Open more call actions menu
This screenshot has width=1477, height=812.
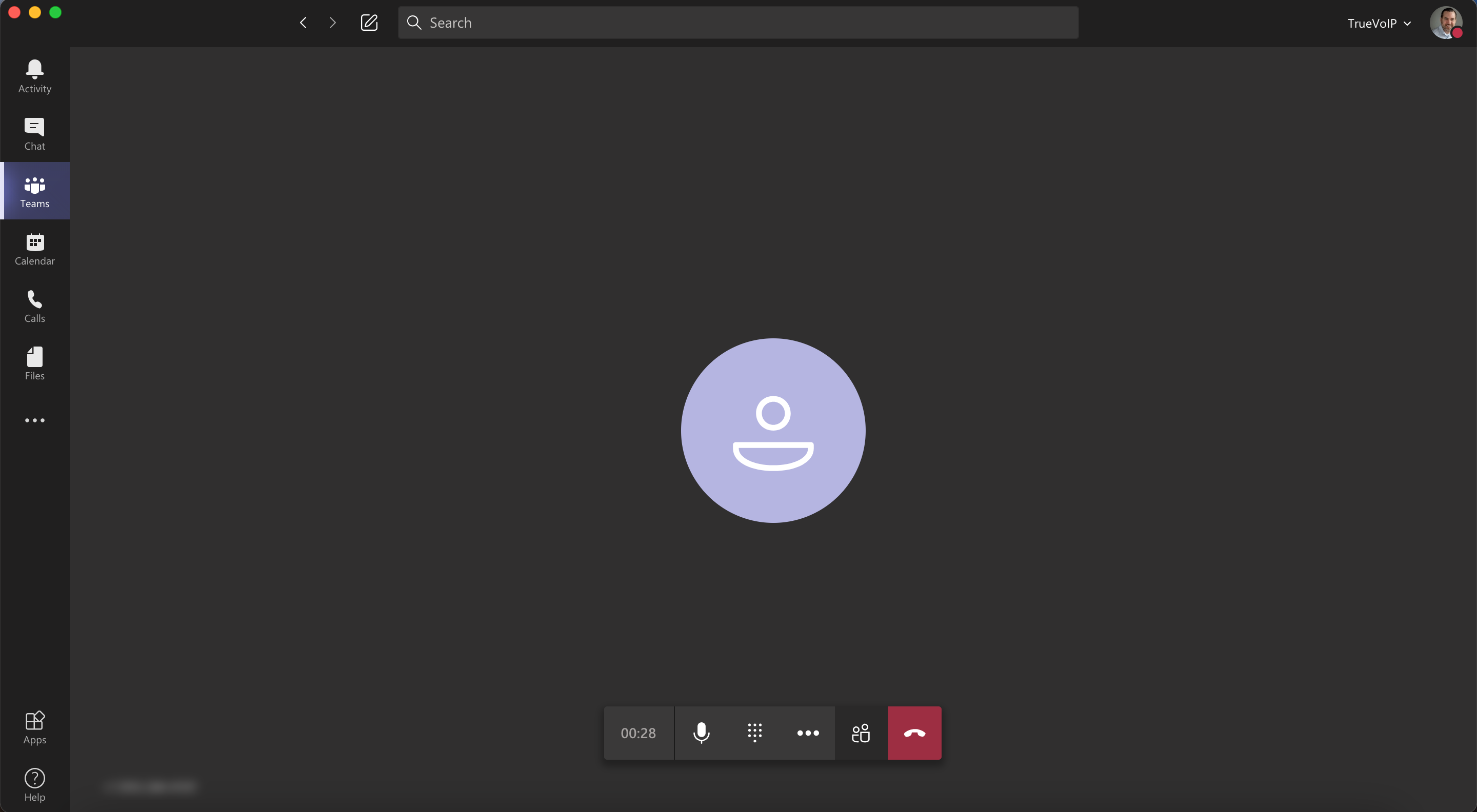click(x=808, y=733)
